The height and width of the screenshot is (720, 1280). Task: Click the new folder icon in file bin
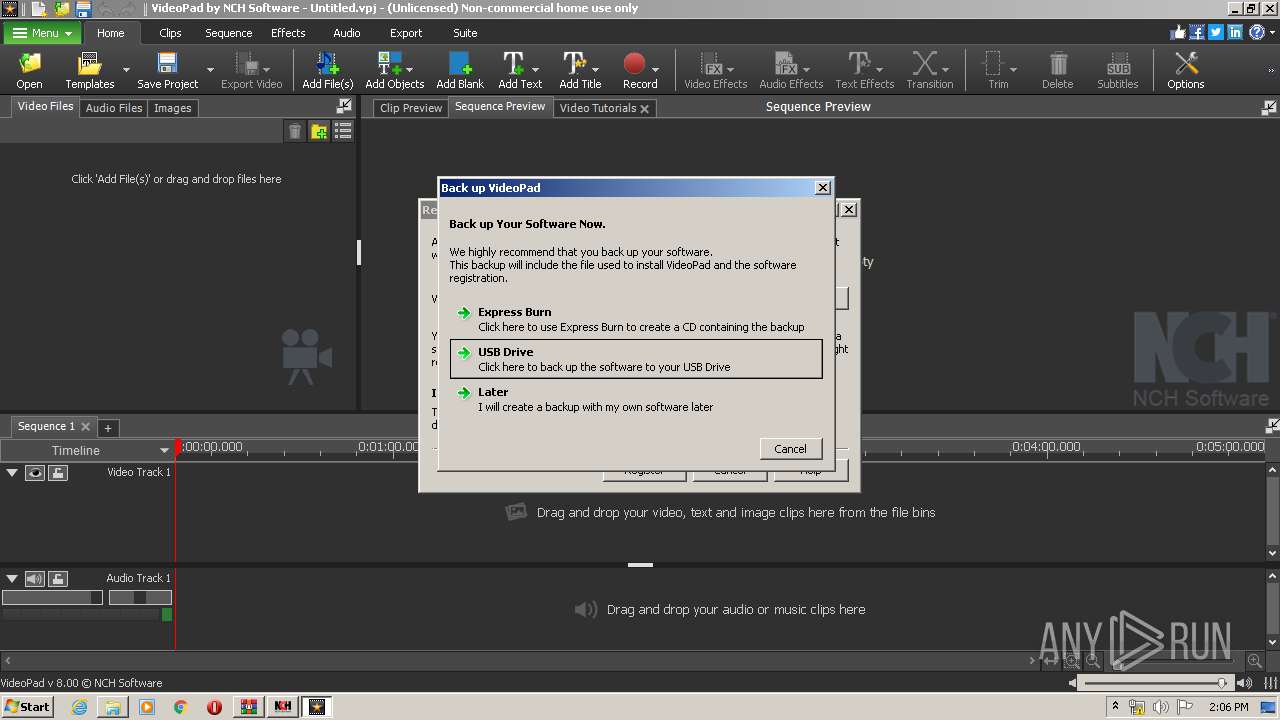[x=319, y=131]
